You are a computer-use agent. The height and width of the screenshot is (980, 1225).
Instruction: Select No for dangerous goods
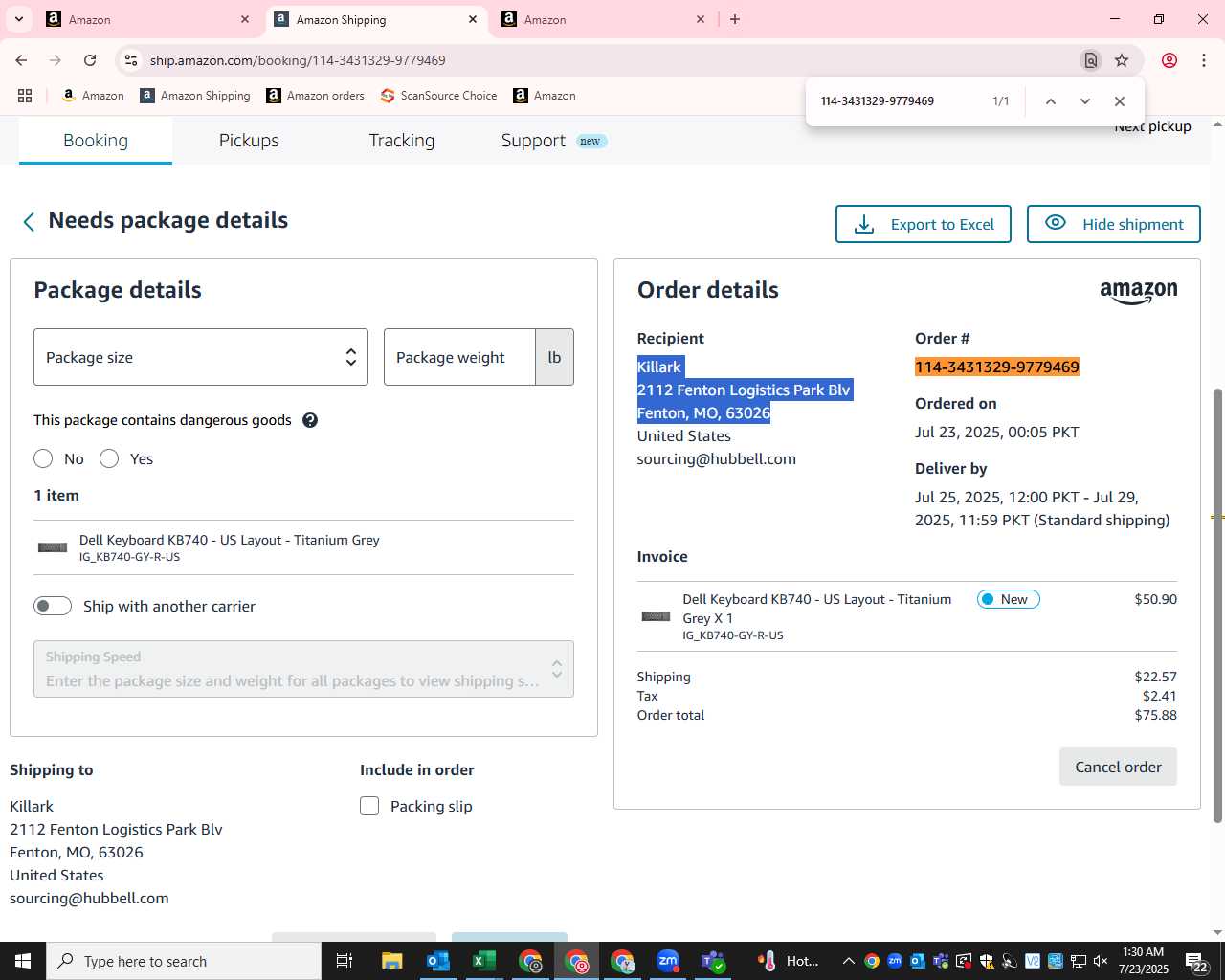pyautogui.click(x=43, y=459)
